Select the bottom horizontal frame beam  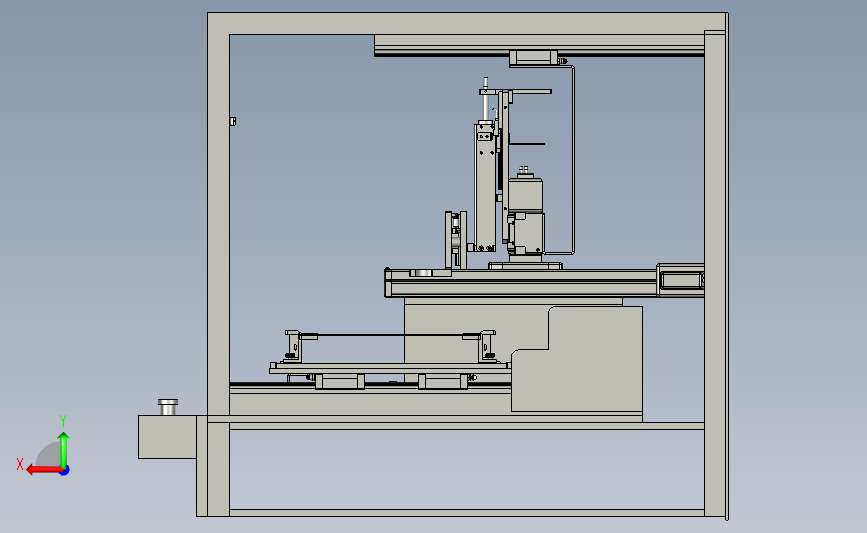(467, 513)
